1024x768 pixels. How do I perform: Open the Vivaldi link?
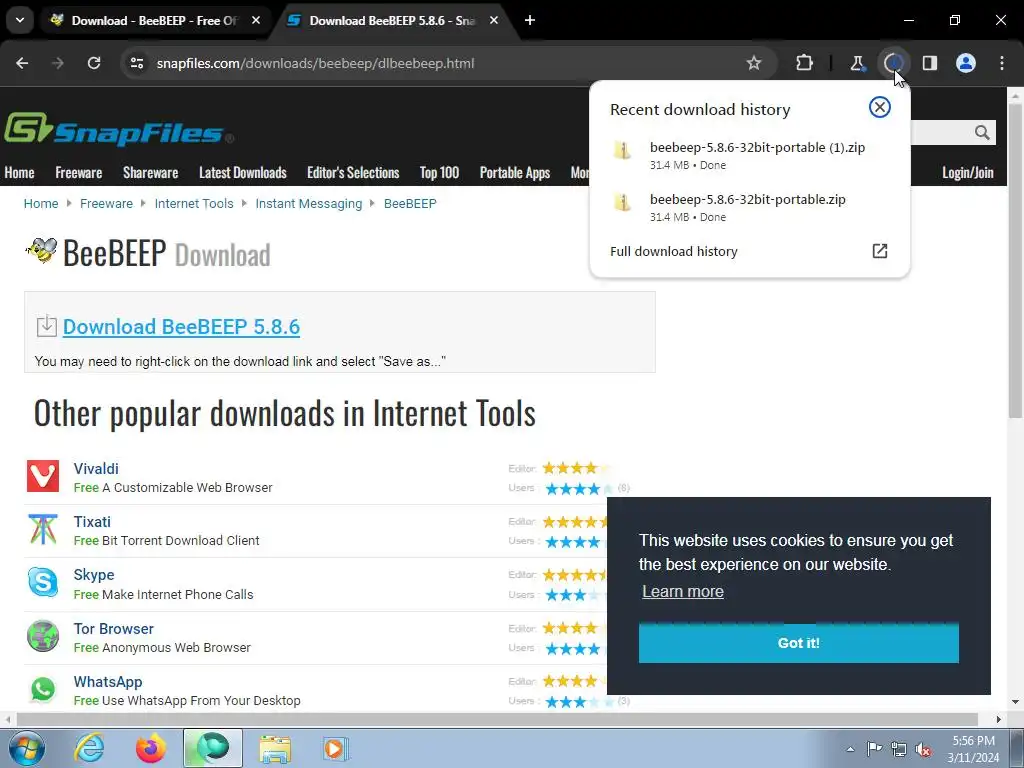(96, 469)
